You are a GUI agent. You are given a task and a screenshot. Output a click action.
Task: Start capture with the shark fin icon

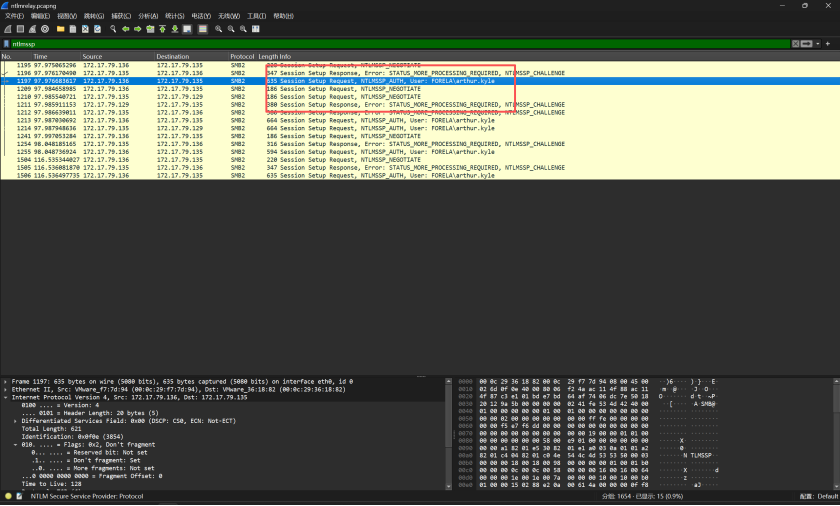pos(7,29)
